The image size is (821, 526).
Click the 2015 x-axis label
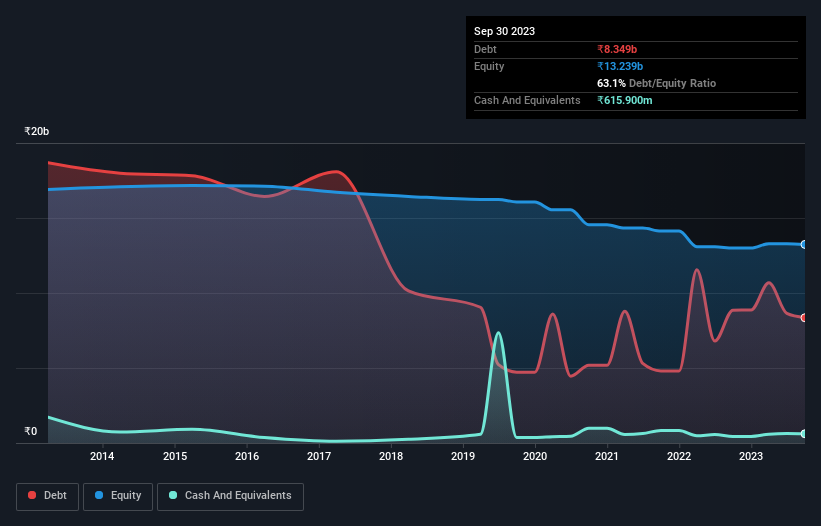(x=175, y=456)
